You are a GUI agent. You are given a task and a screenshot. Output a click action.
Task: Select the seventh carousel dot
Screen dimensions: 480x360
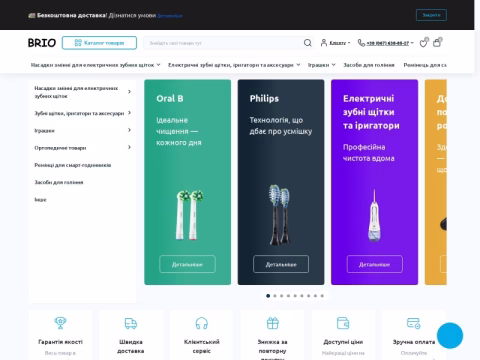pyautogui.click(x=309, y=296)
